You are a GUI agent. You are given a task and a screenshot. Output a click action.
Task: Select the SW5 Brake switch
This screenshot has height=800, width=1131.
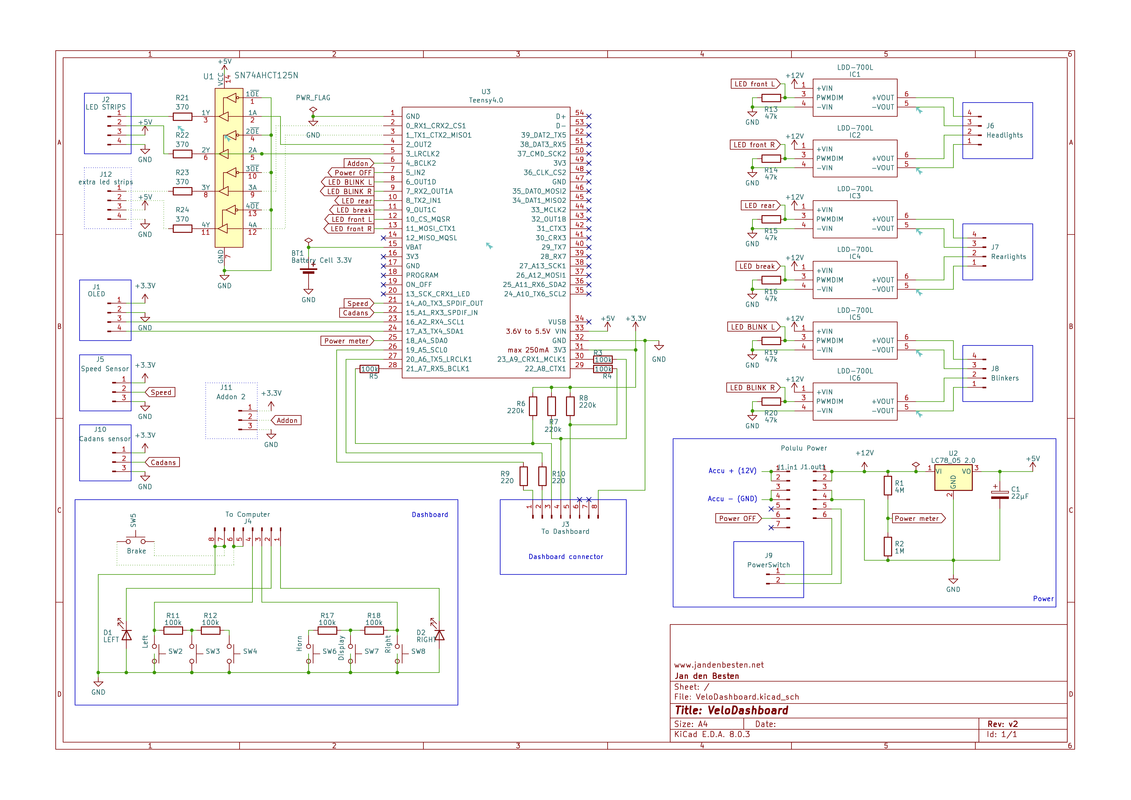[x=136, y=540]
